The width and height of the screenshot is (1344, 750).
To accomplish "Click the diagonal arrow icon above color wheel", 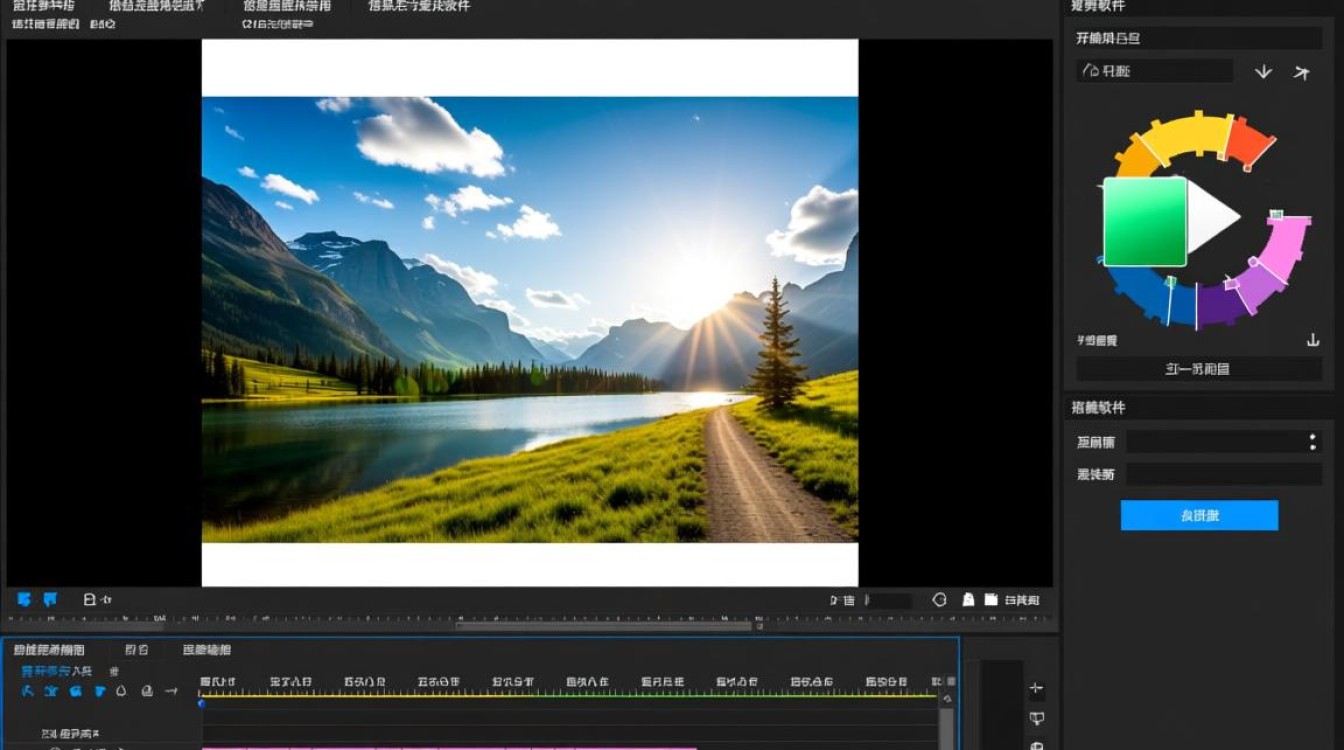I will [x=1301, y=72].
